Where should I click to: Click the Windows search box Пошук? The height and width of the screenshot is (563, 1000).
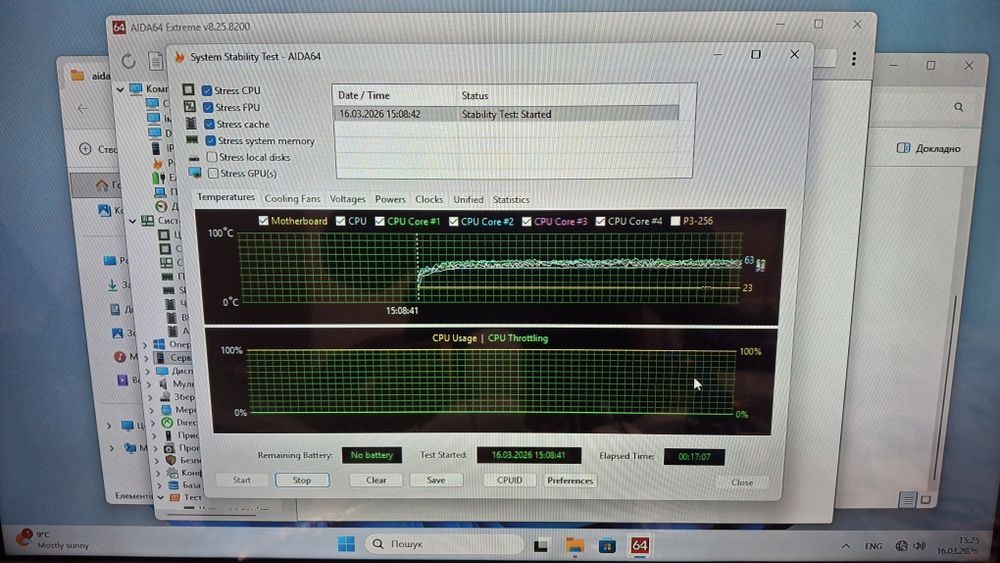(445, 544)
